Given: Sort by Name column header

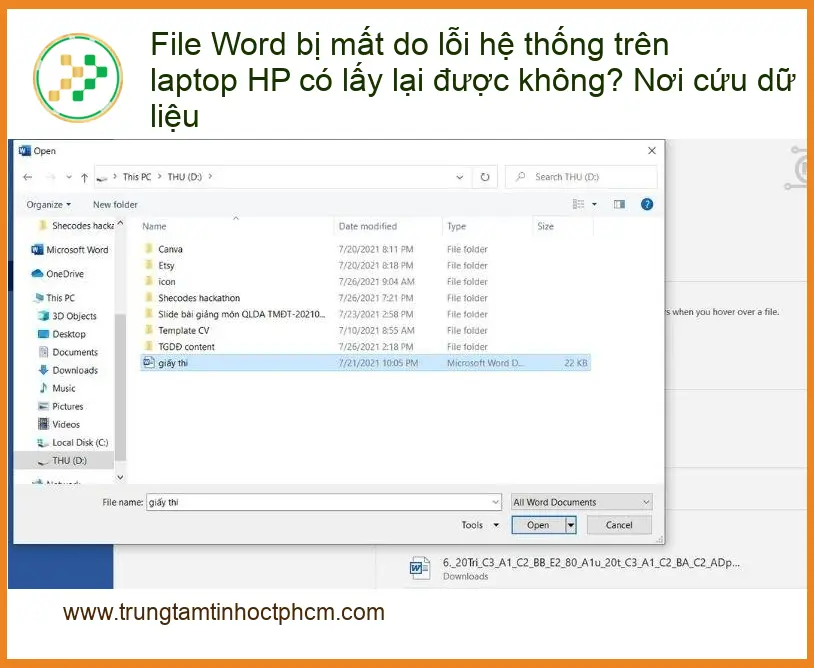Looking at the screenshot, I should coord(154,226).
